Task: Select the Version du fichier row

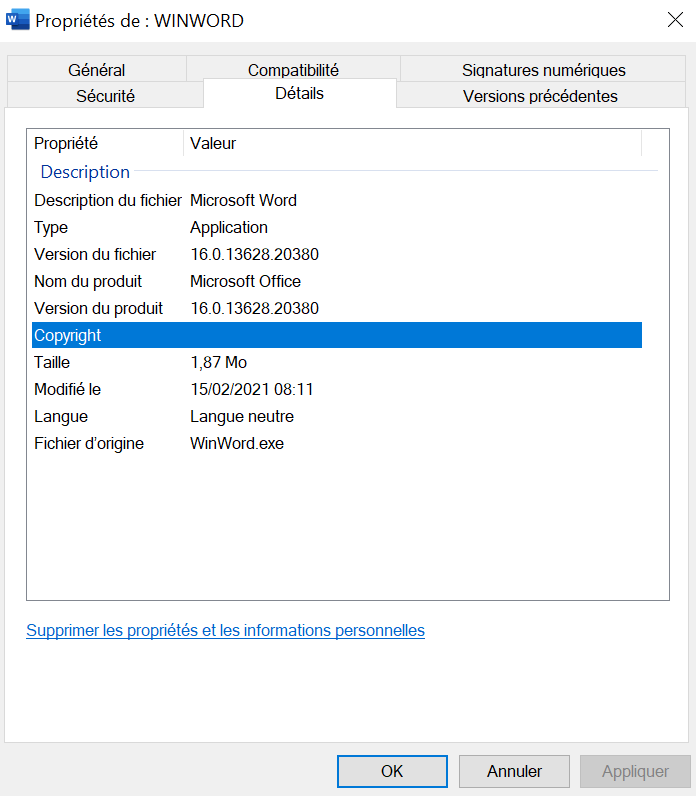Action: (337, 254)
